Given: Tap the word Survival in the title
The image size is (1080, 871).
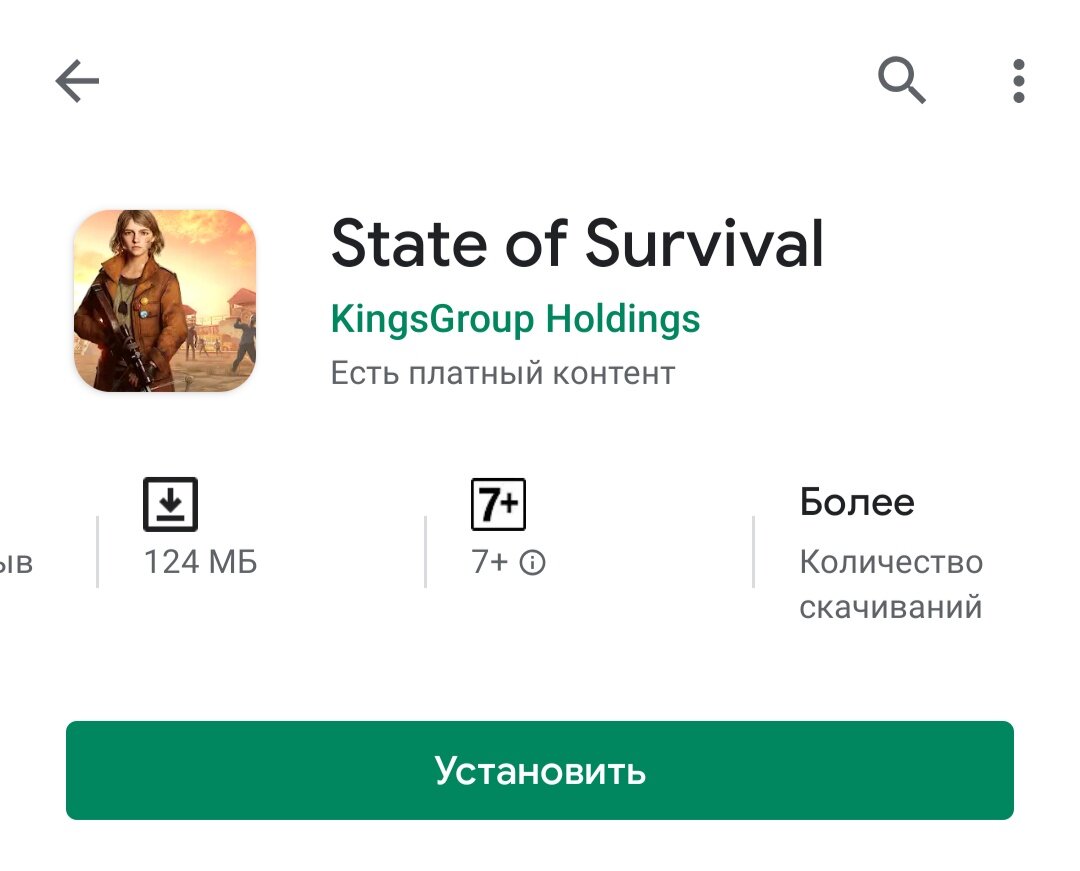Looking at the screenshot, I should pos(704,243).
